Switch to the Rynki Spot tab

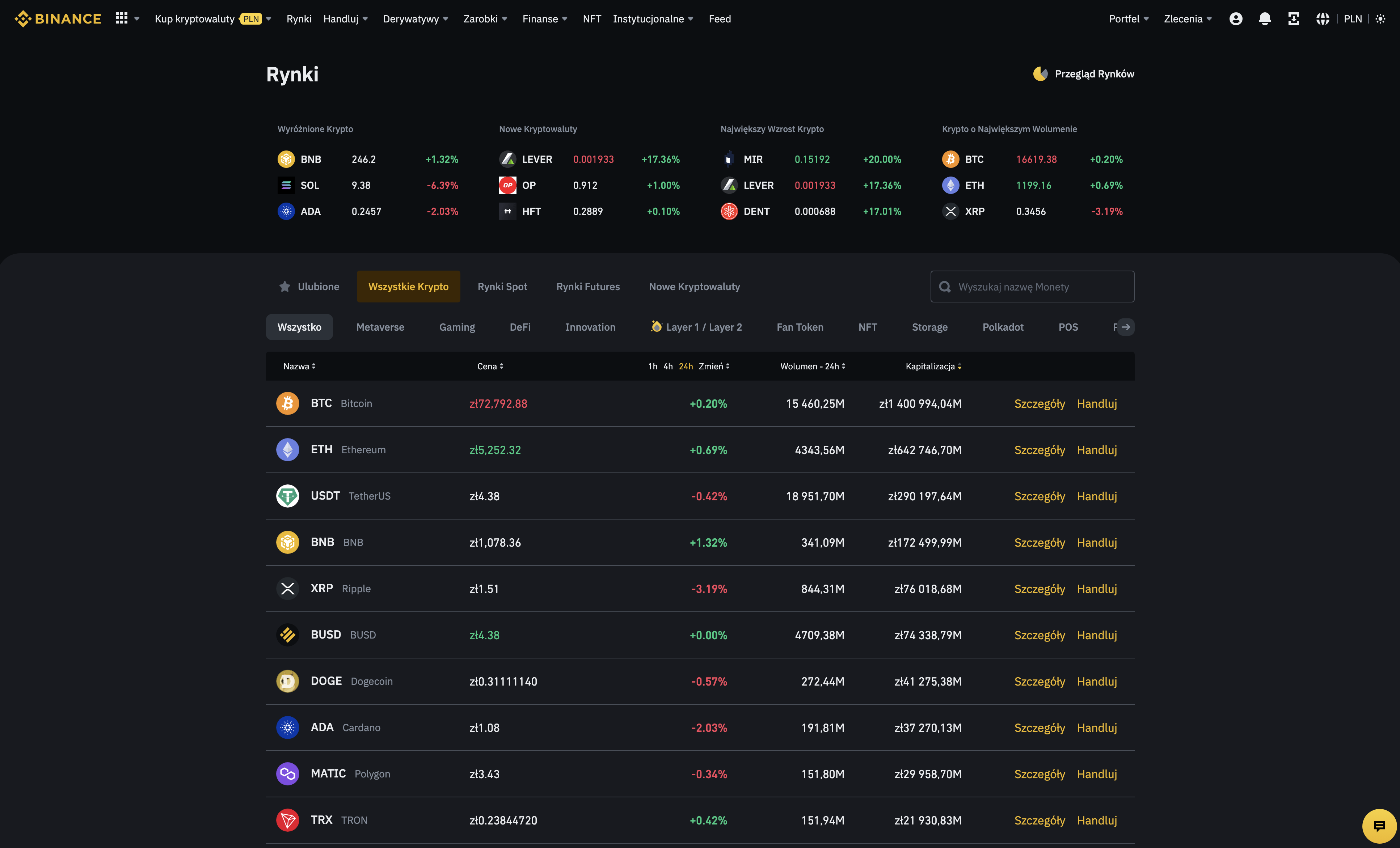pyautogui.click(x=502, y=287)
